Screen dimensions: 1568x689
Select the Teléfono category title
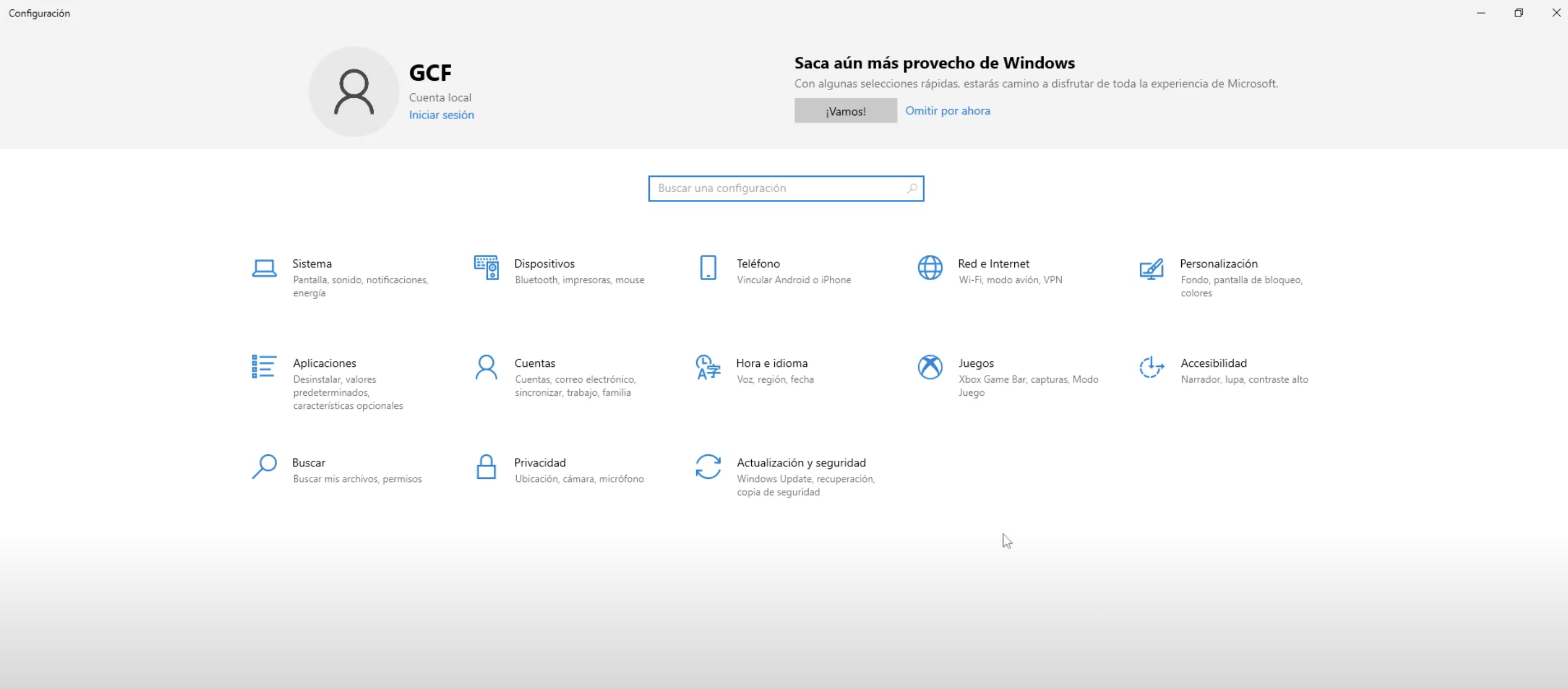[758, 263]
